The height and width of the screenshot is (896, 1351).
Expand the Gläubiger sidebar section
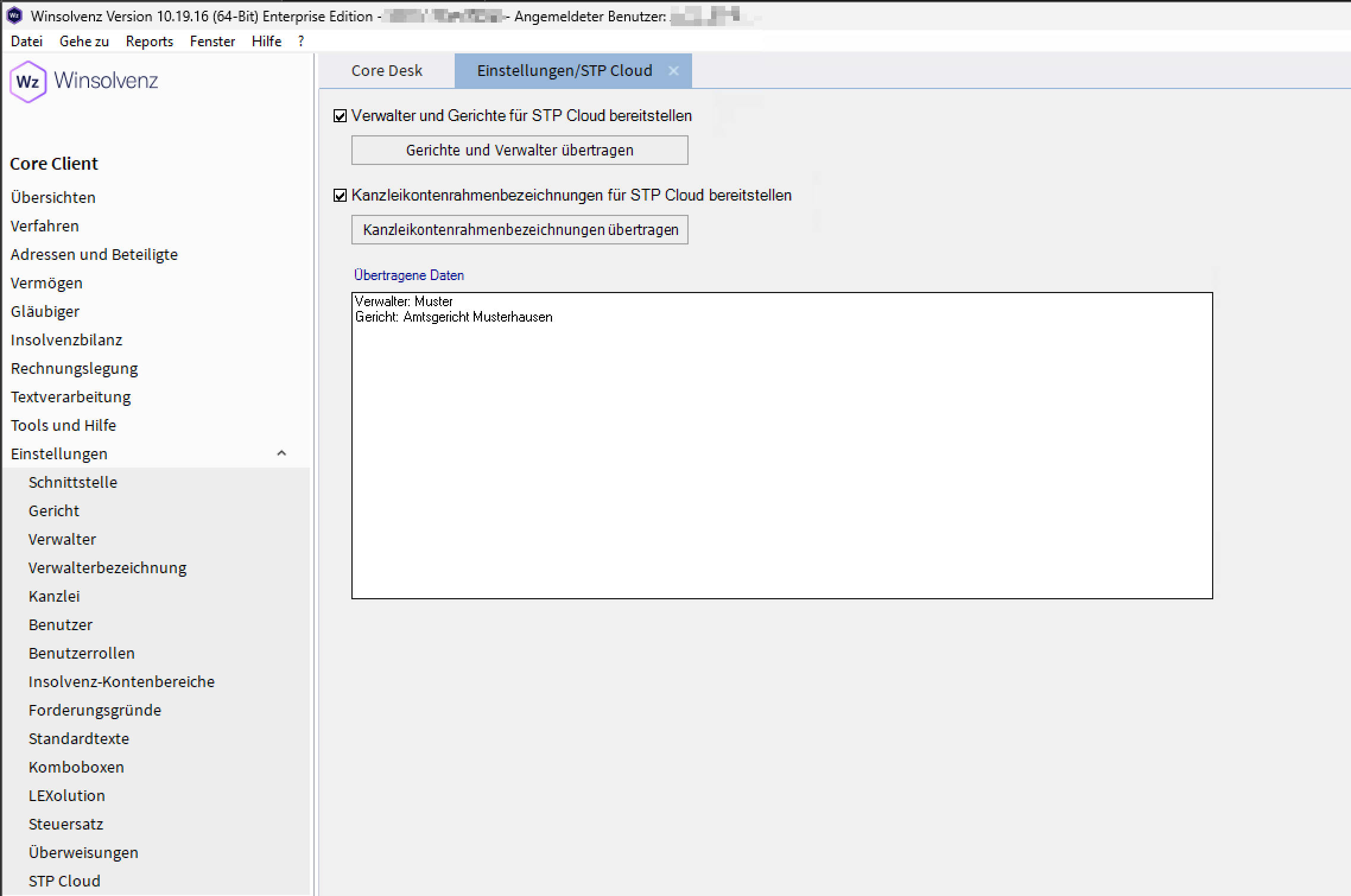45,312
